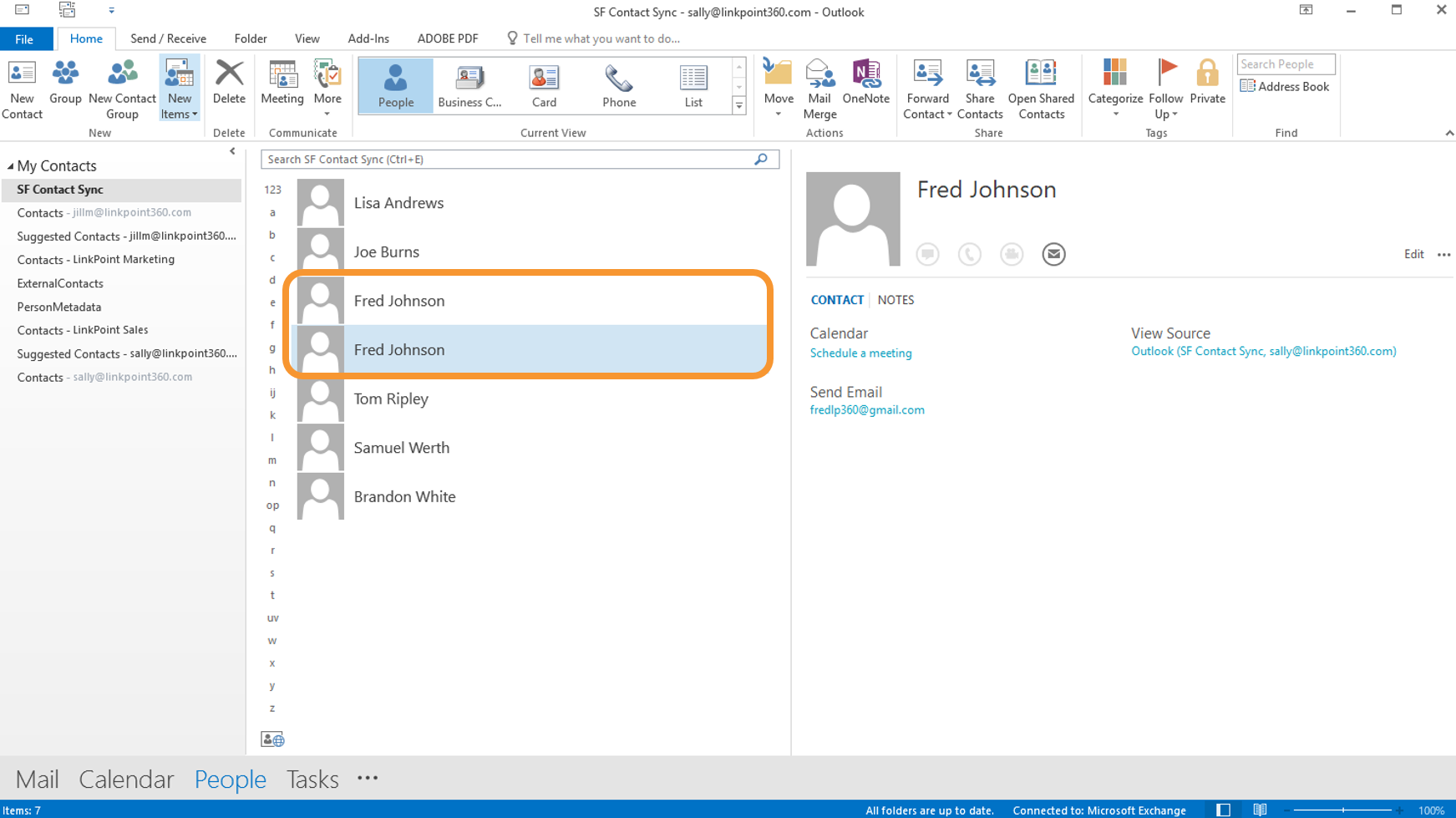Image resolution: width=1456 pixels, height=818 pixels.
Task: Select the Samuel Werth contact
Action: [530, 448]
